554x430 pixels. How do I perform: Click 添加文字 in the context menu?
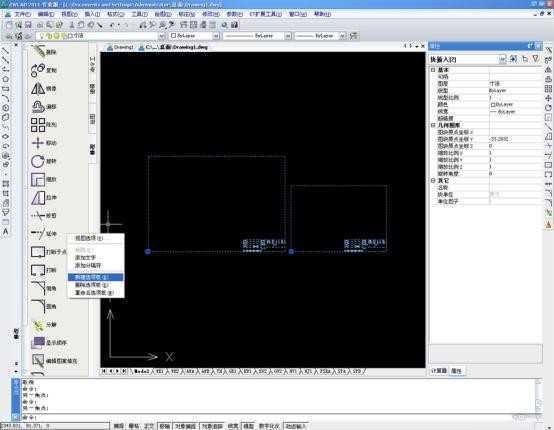point(85,258)
